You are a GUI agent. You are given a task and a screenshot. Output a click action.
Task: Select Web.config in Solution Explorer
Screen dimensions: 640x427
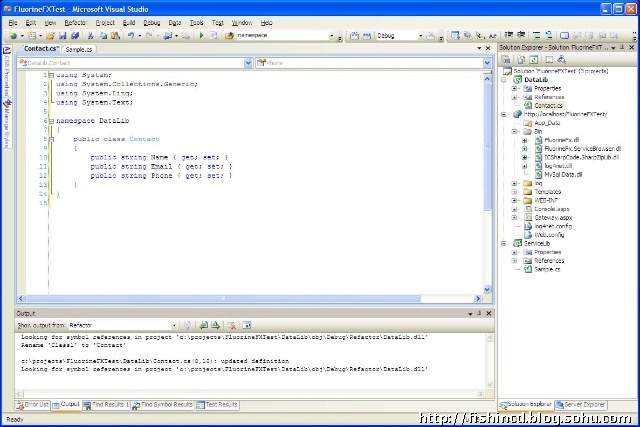(x=549, y=235)
